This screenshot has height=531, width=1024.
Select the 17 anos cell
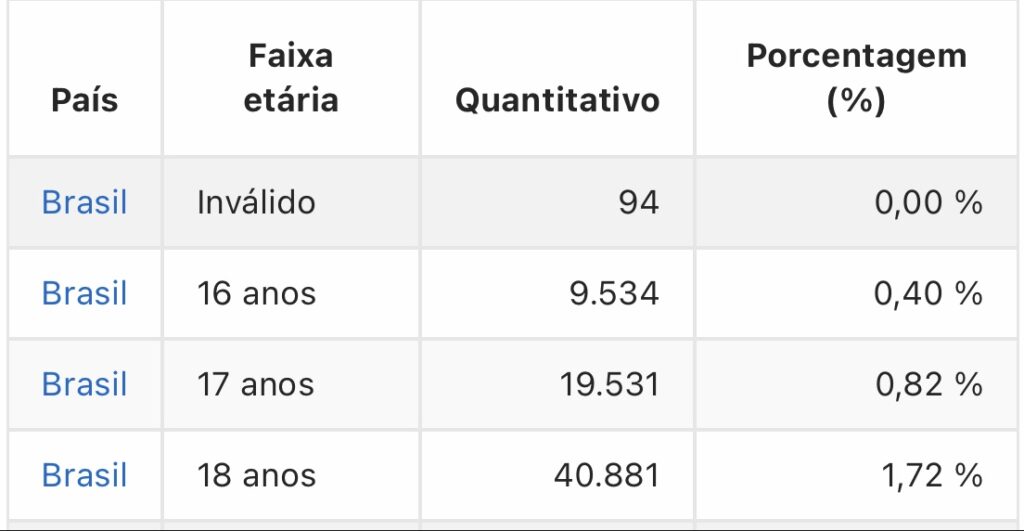(291, 383)
